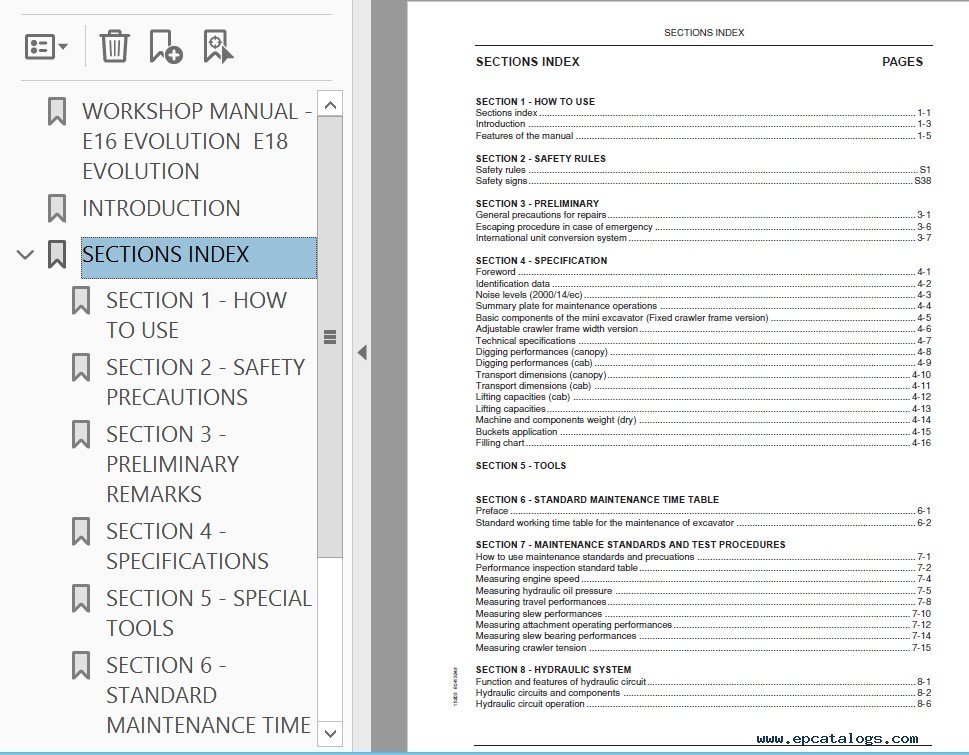This screenshot has height=755, width=969.
Task: Click 'Technical specifications' contents entry
Action: coord(703,340)
